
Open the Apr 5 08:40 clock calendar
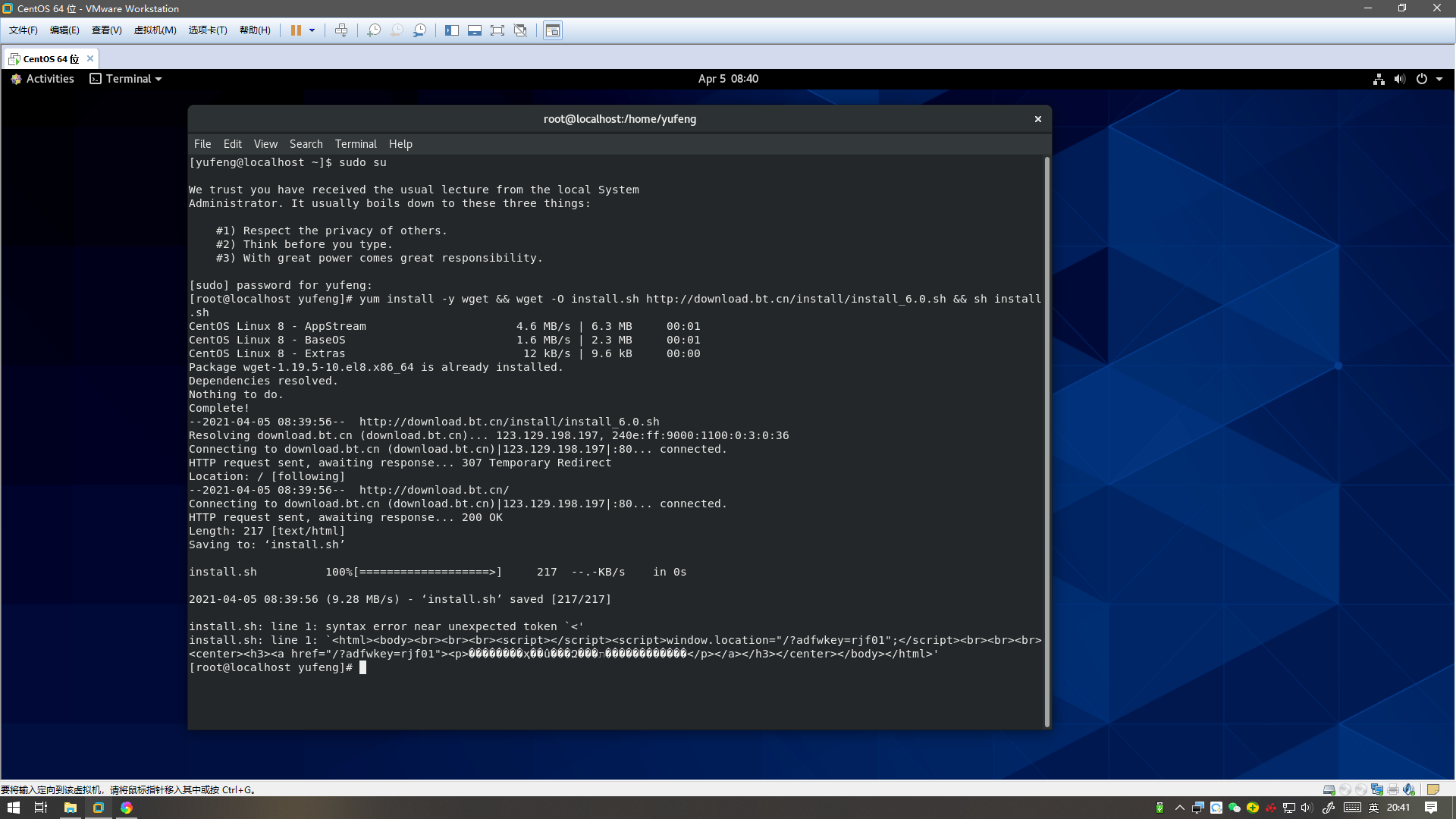728,79
